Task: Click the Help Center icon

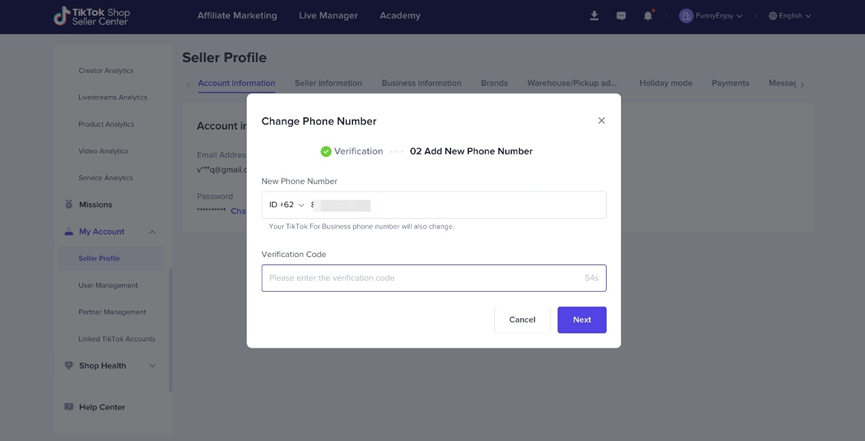Action: (69, 407)
